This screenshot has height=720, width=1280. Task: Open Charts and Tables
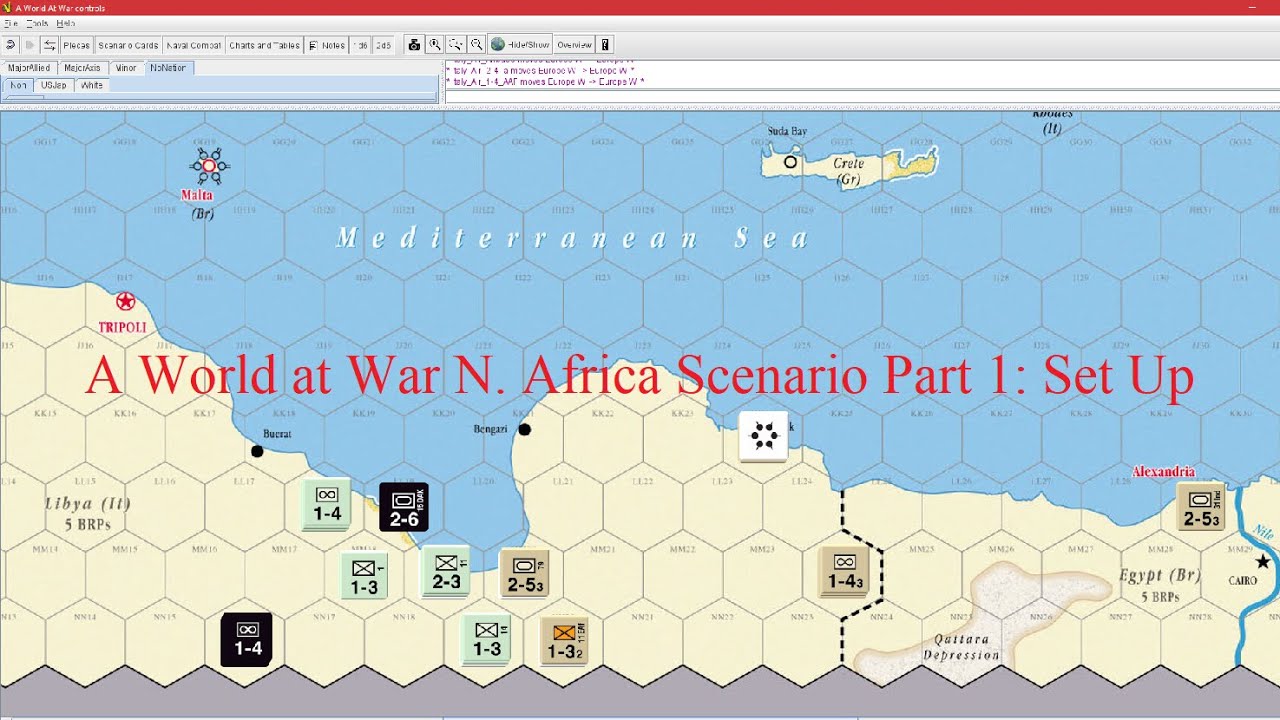point(264,45)
